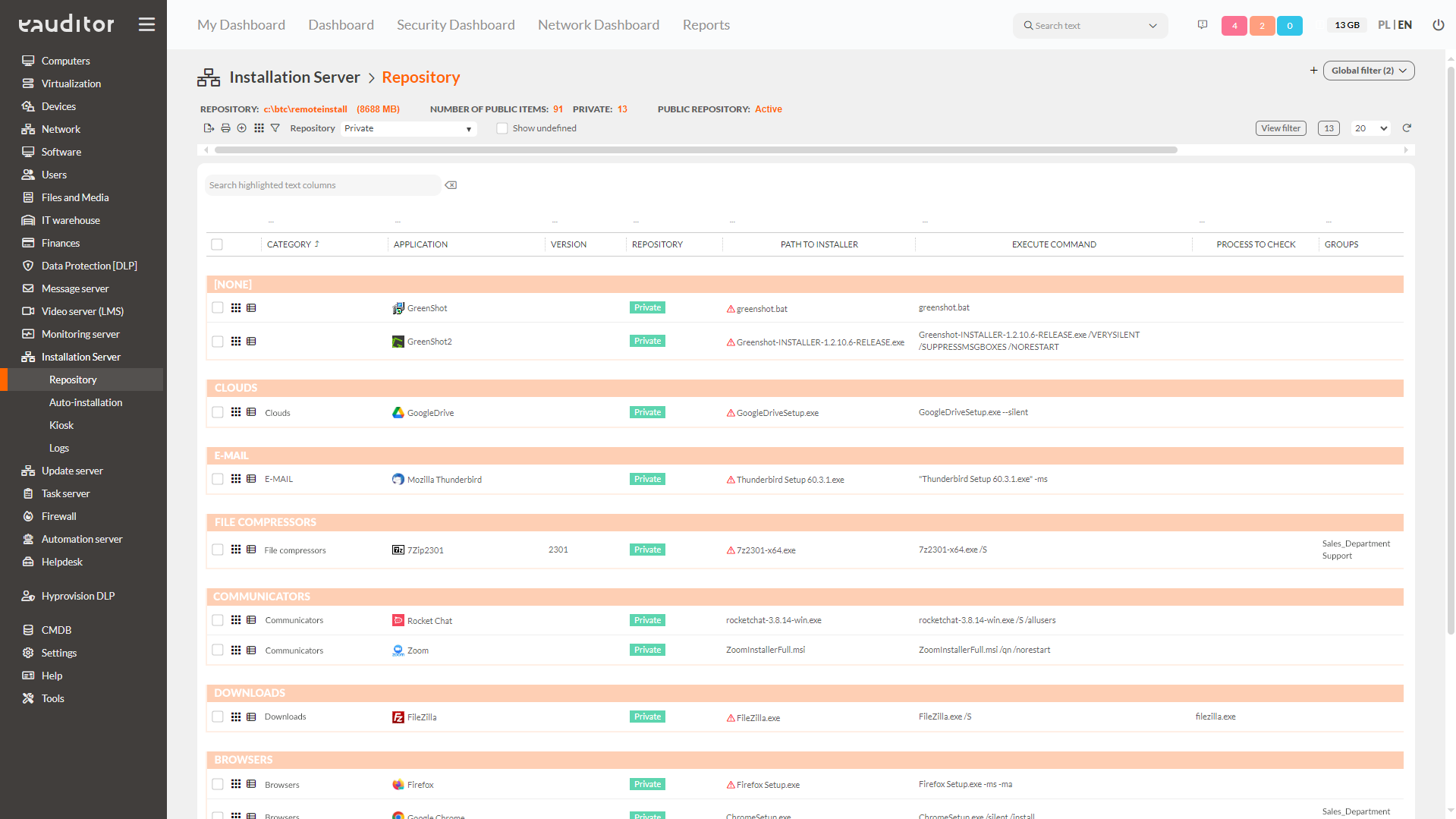Screen dimensions: 1456x819
Task: Open Auto-installation under Installation Server
Action: pos(86,402)
